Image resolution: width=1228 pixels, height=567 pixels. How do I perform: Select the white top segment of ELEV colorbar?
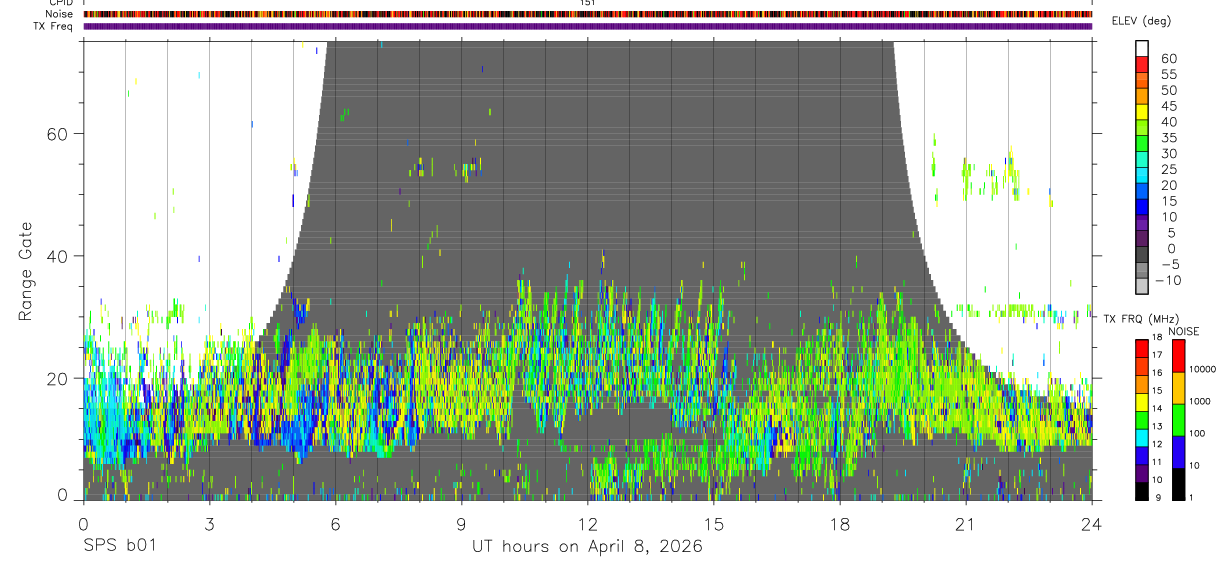(x=1141, y=48)
